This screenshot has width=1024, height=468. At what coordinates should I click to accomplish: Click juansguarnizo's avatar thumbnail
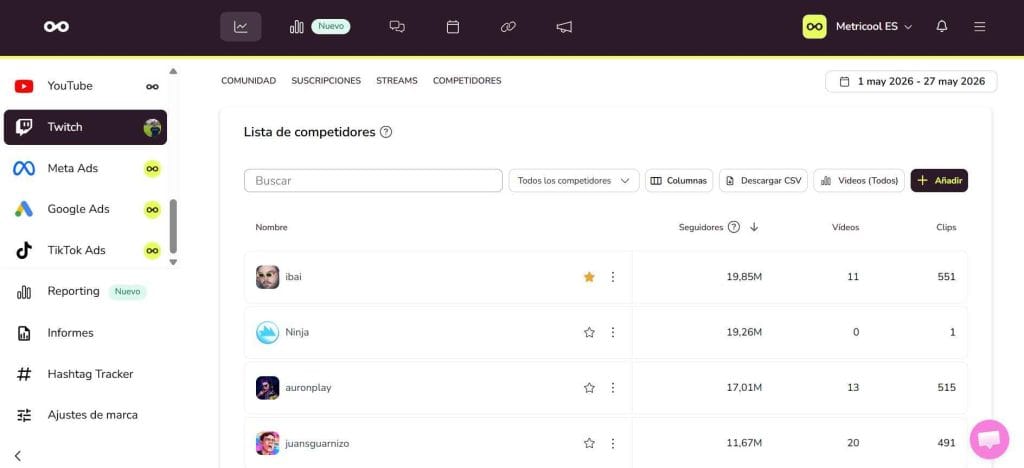tap(268, 443)
